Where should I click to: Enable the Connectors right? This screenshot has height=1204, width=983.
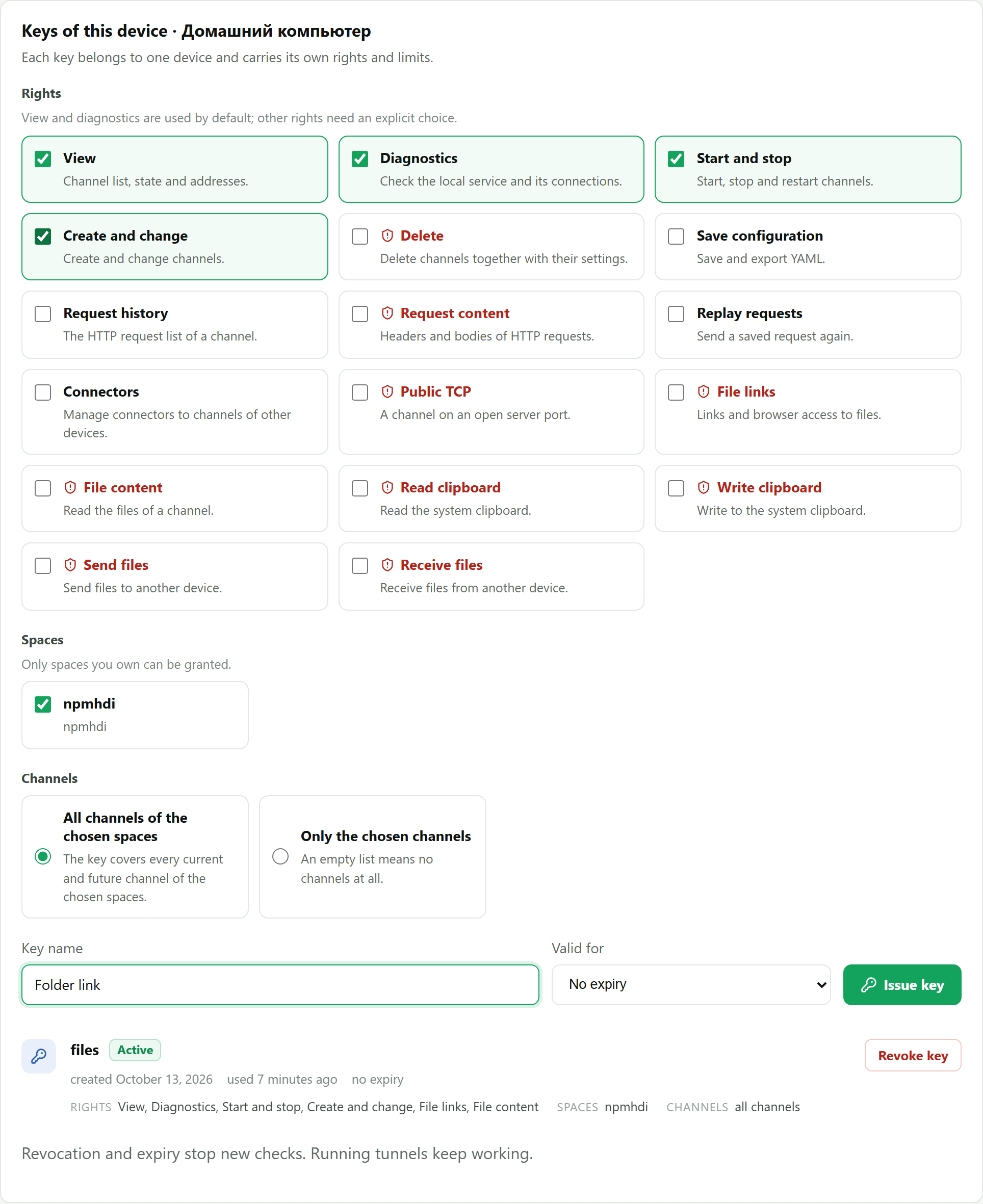[43, 392]
